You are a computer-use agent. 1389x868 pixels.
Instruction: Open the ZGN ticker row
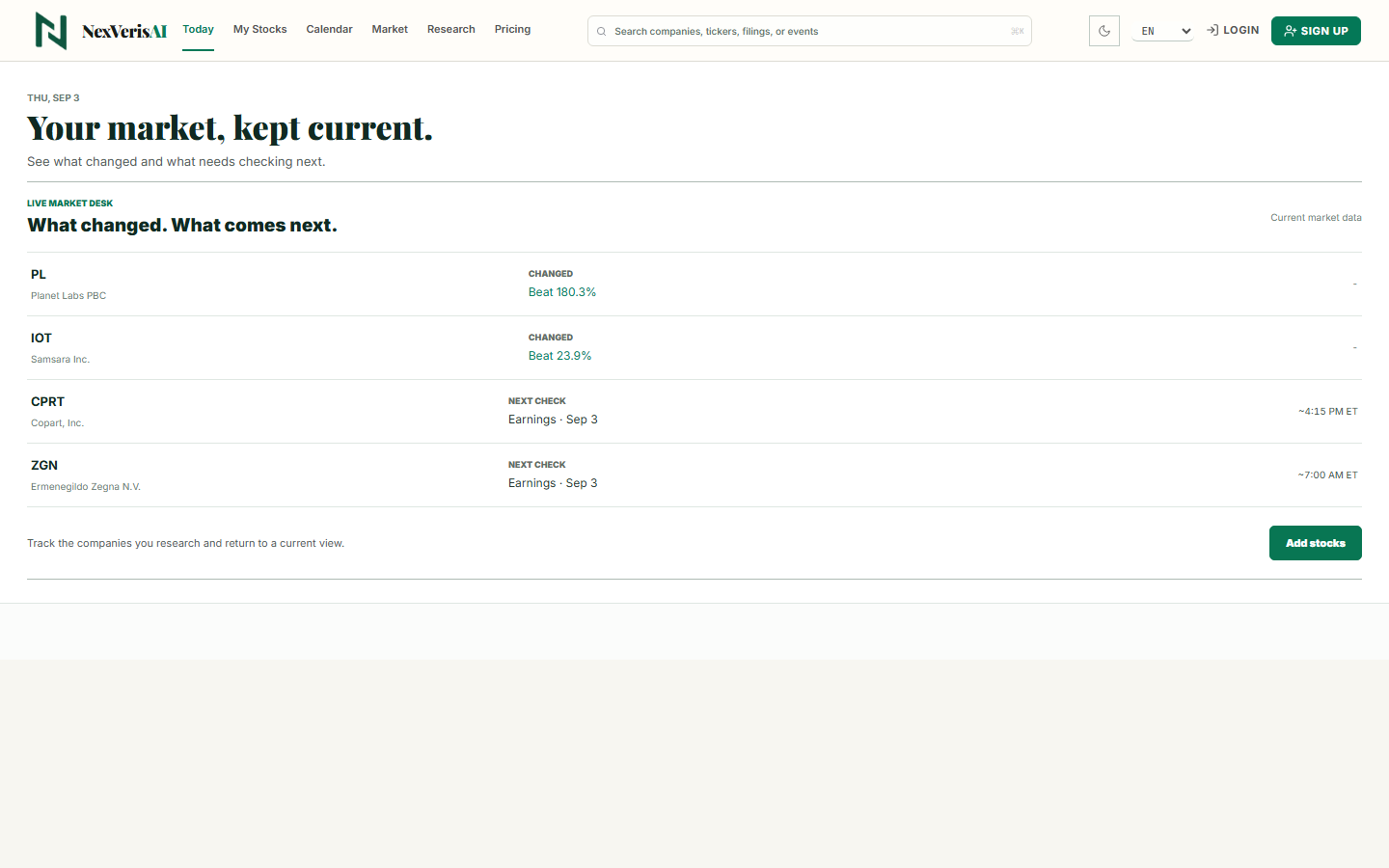[694, 475]
